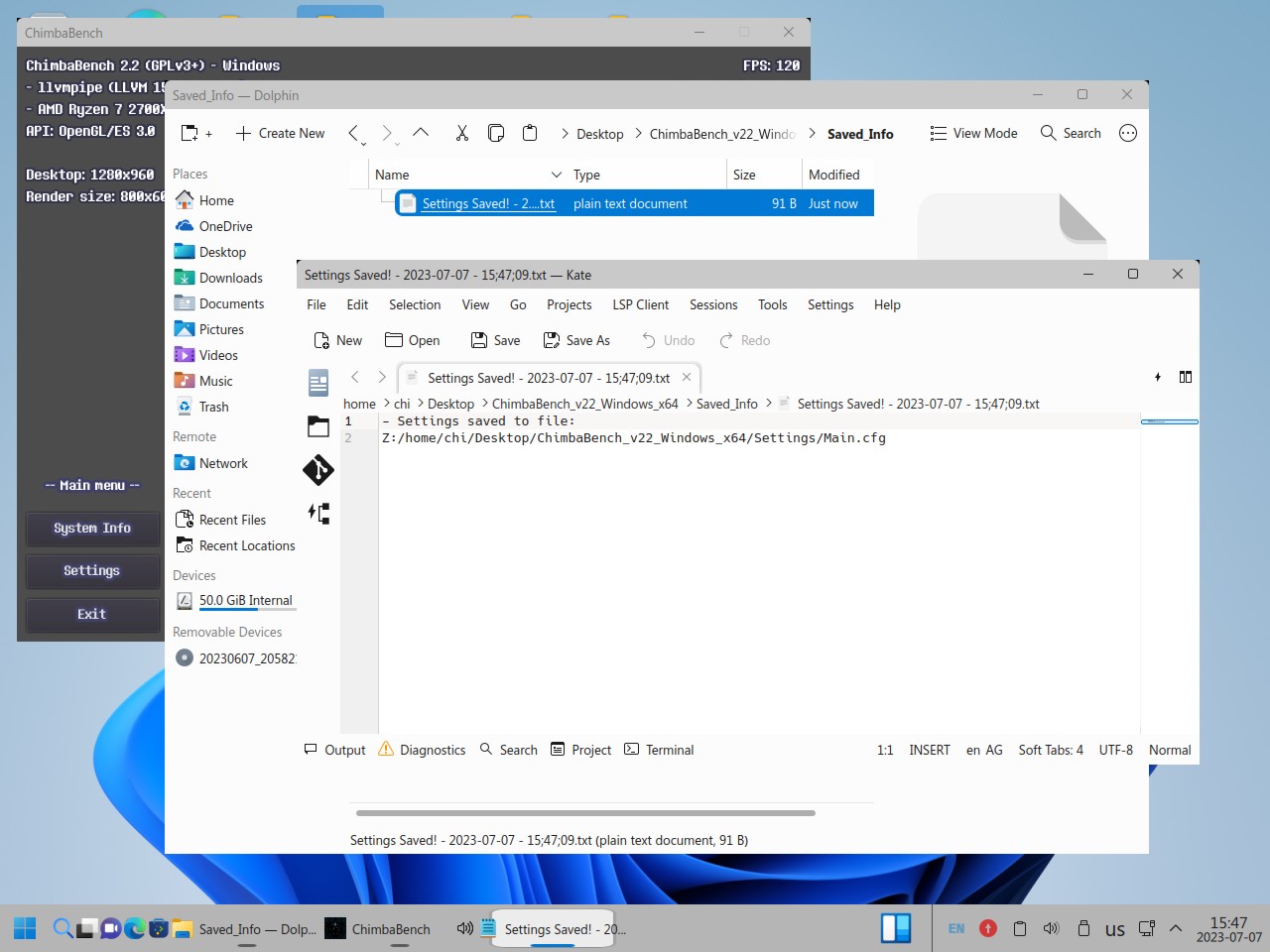Open Kate's Documents sidebar panel
This screenshot has width=1270, height=952.
(318, 382)
